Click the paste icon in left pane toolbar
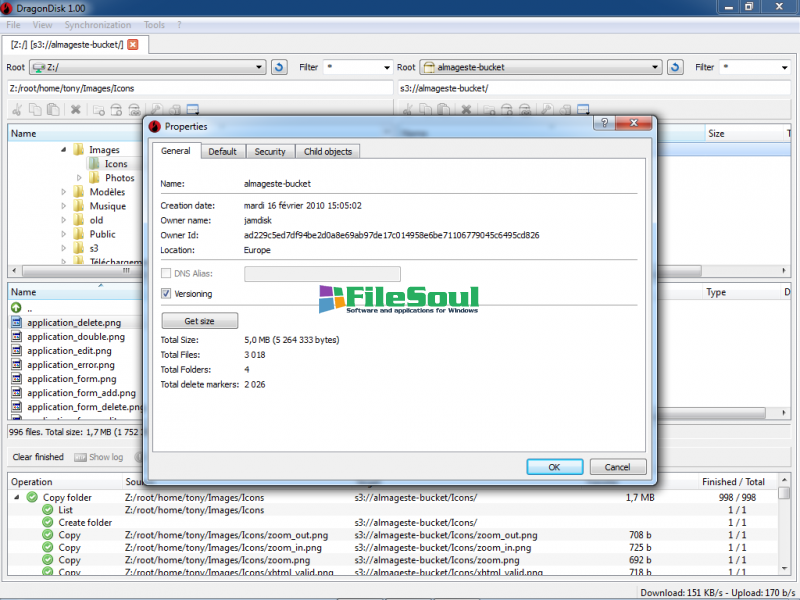800x600 pixels. 54,109
